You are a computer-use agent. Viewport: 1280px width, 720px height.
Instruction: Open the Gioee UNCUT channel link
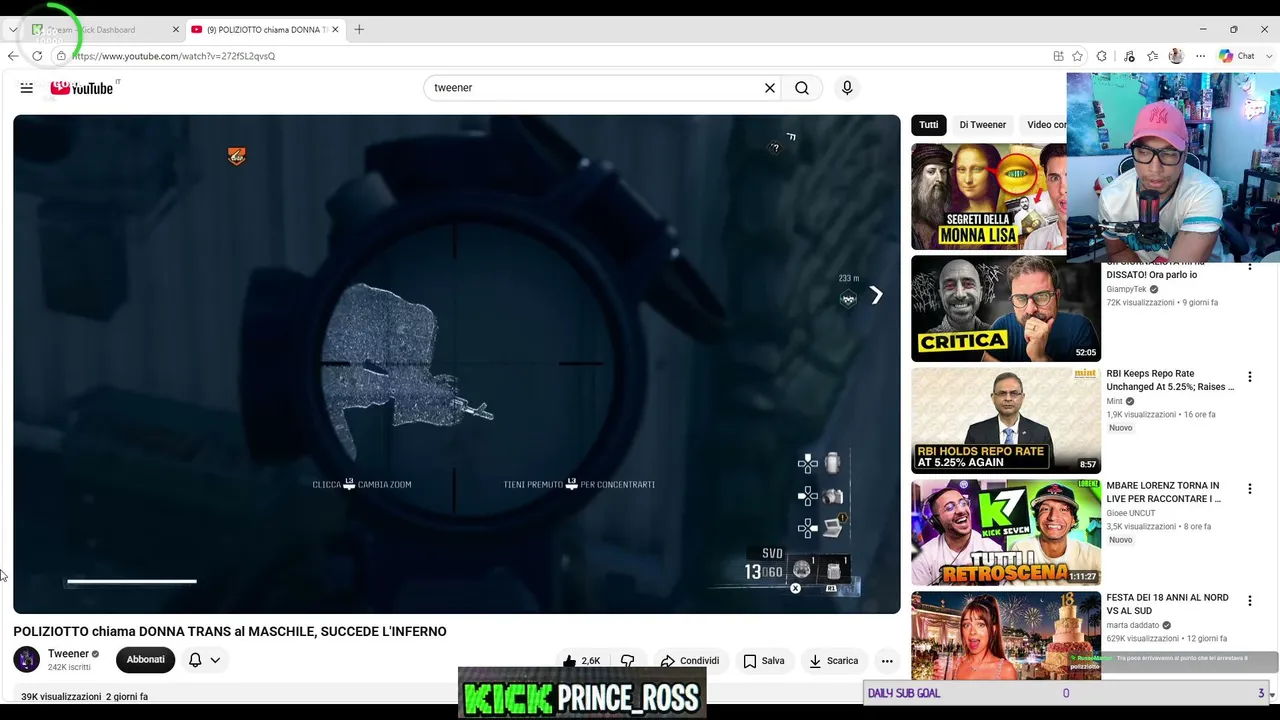point(1130,513)
